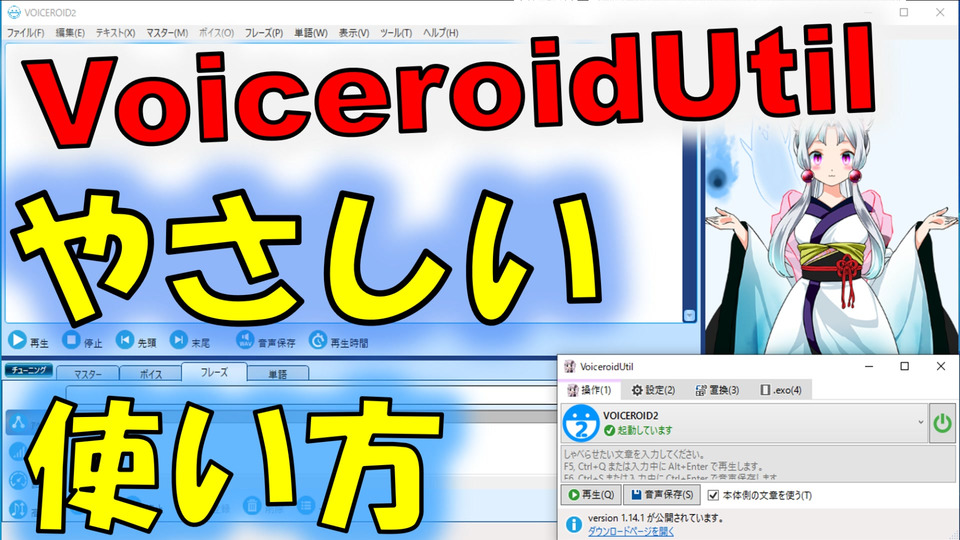Open ファイル(F) menu
The height and width of the screenshot is (540, 960).
(26, 33)
